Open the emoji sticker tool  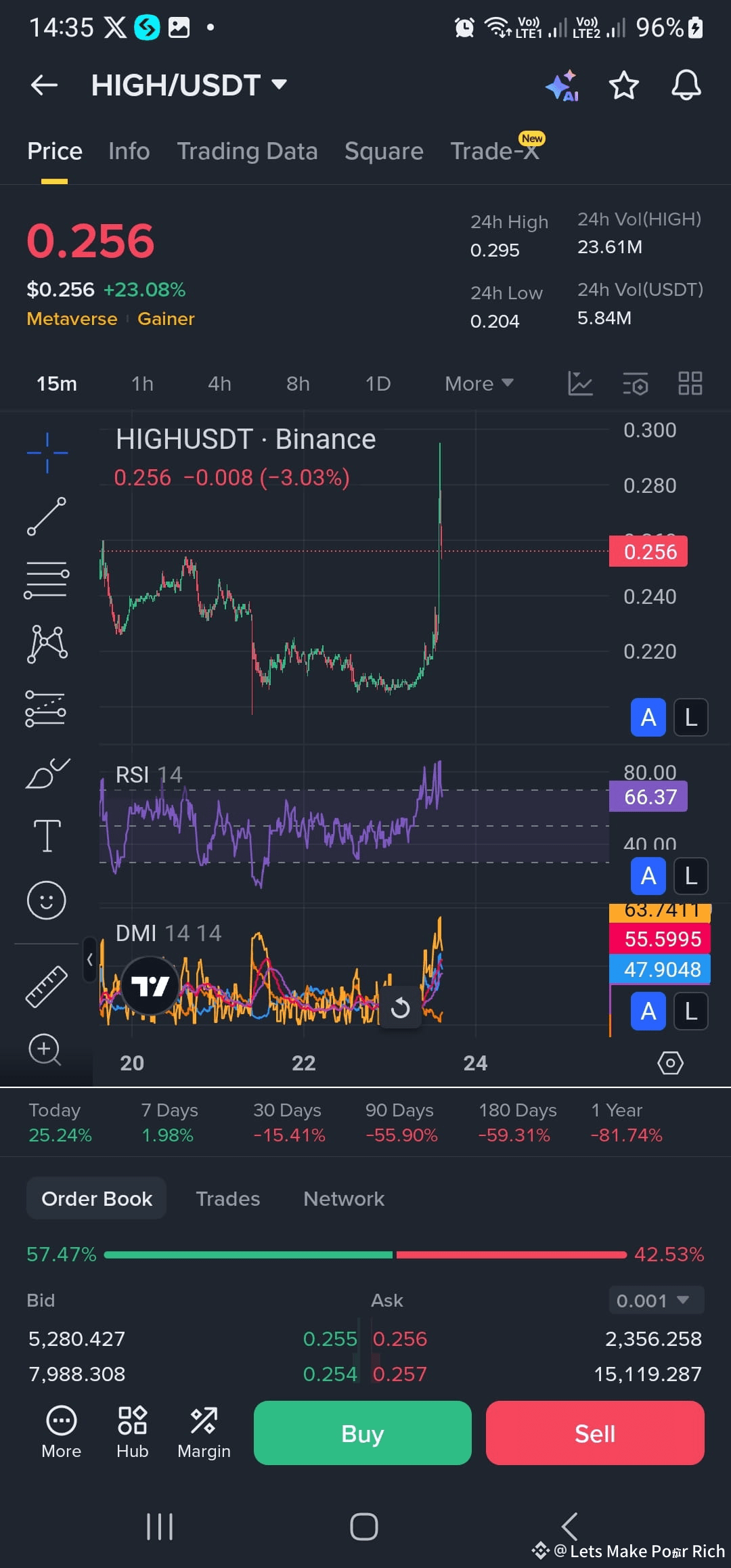47,900
